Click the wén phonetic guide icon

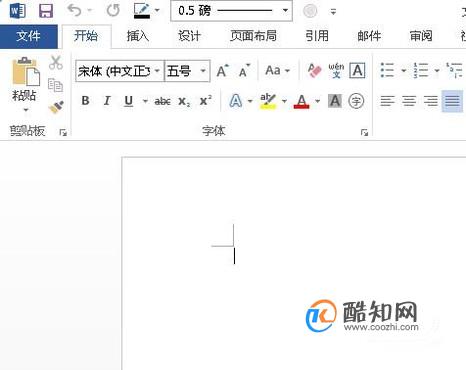(336, 70)
